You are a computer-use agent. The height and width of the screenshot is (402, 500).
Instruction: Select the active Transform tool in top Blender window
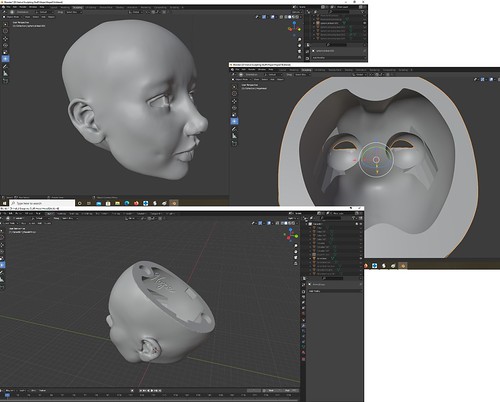coord(5,59)
